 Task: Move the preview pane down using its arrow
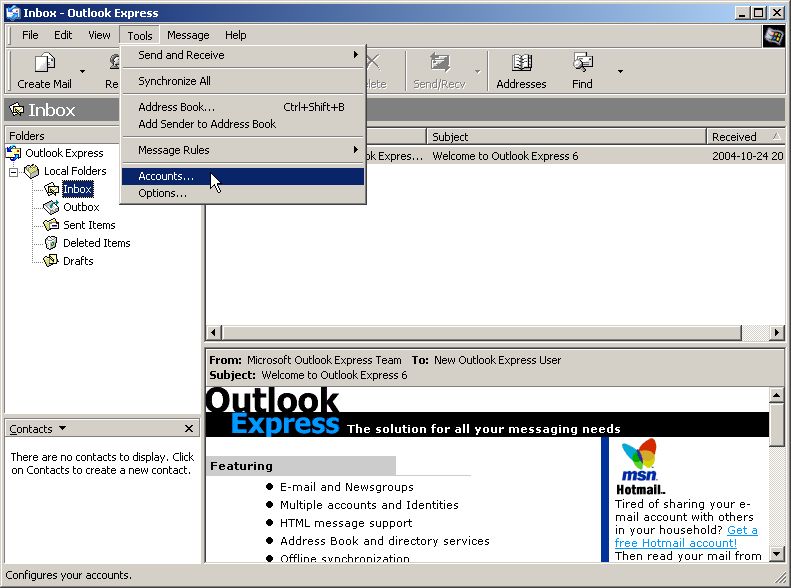(777, 554)
